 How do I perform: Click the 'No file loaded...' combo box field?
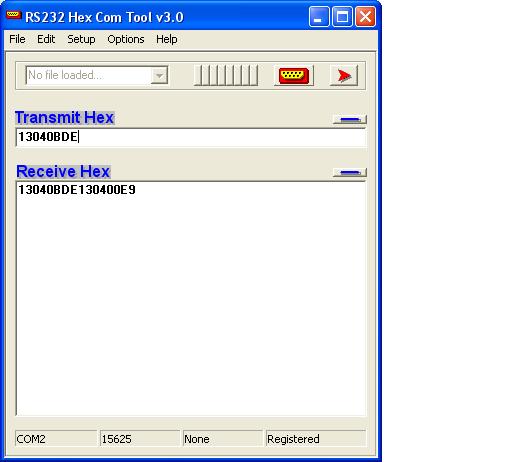point(97,75)
